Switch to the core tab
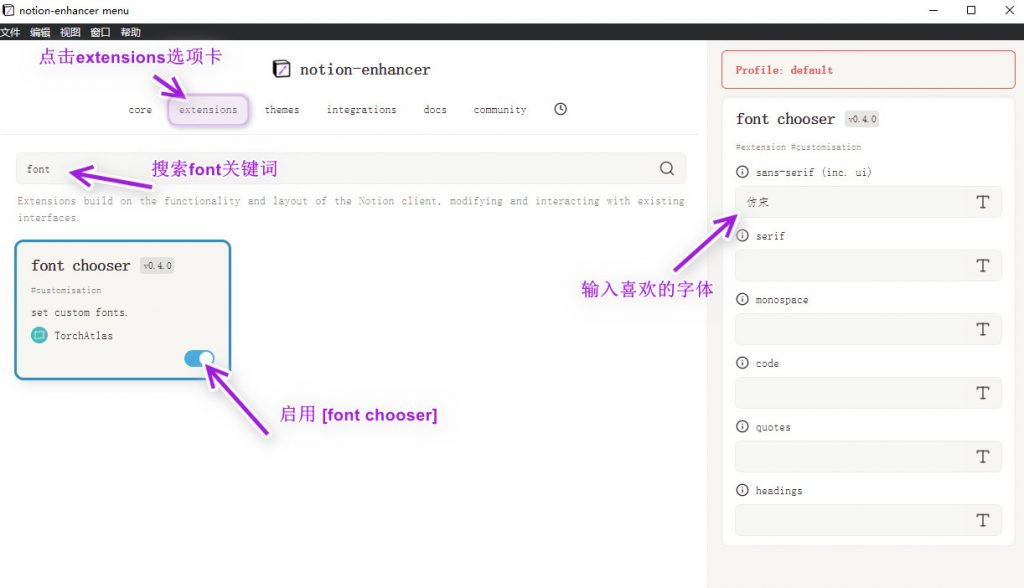Image resolution: width=1024 pixels, height=588 pixels. coord(139,110)
